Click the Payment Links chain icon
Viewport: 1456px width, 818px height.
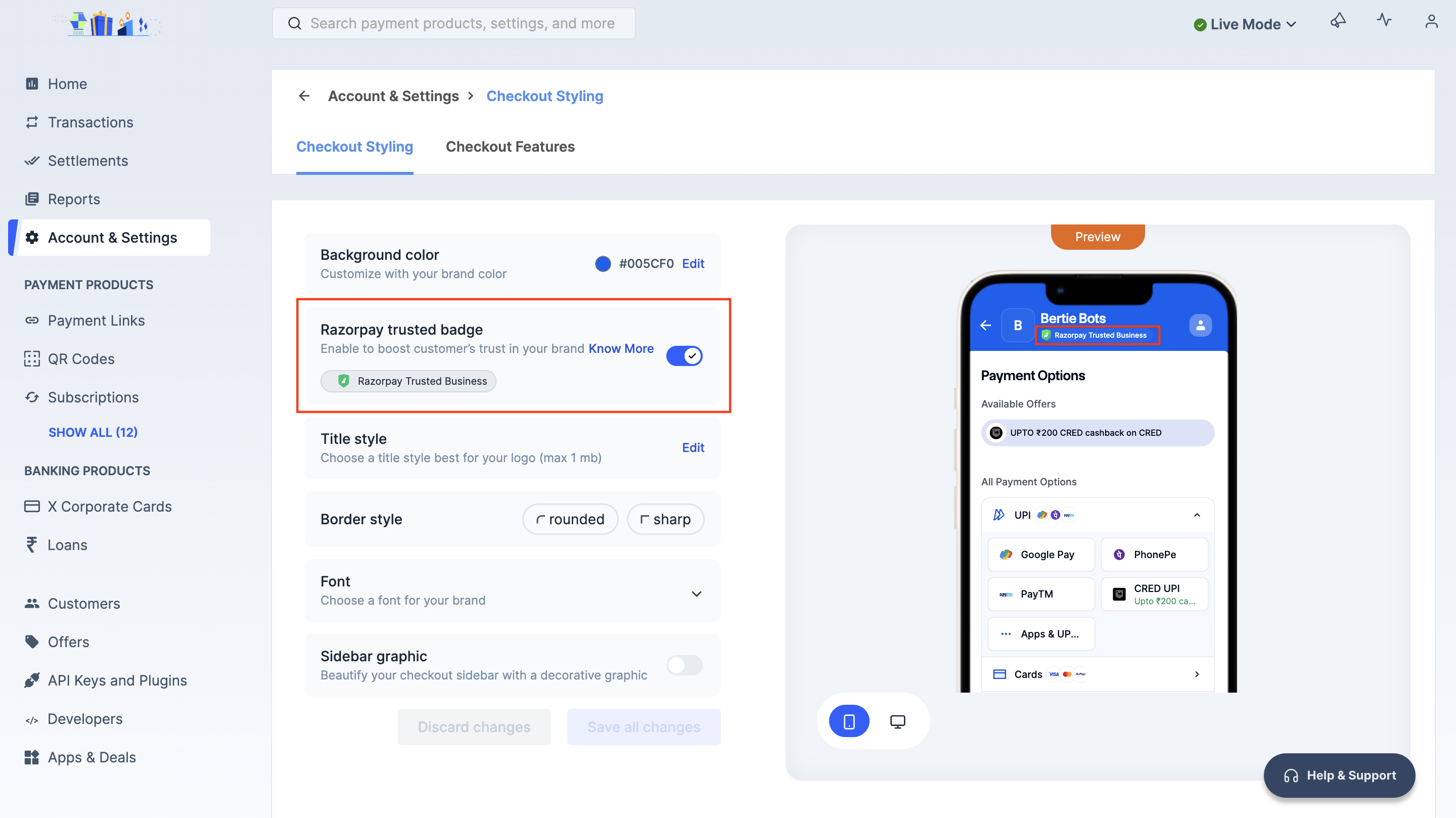tap(32, 321)
